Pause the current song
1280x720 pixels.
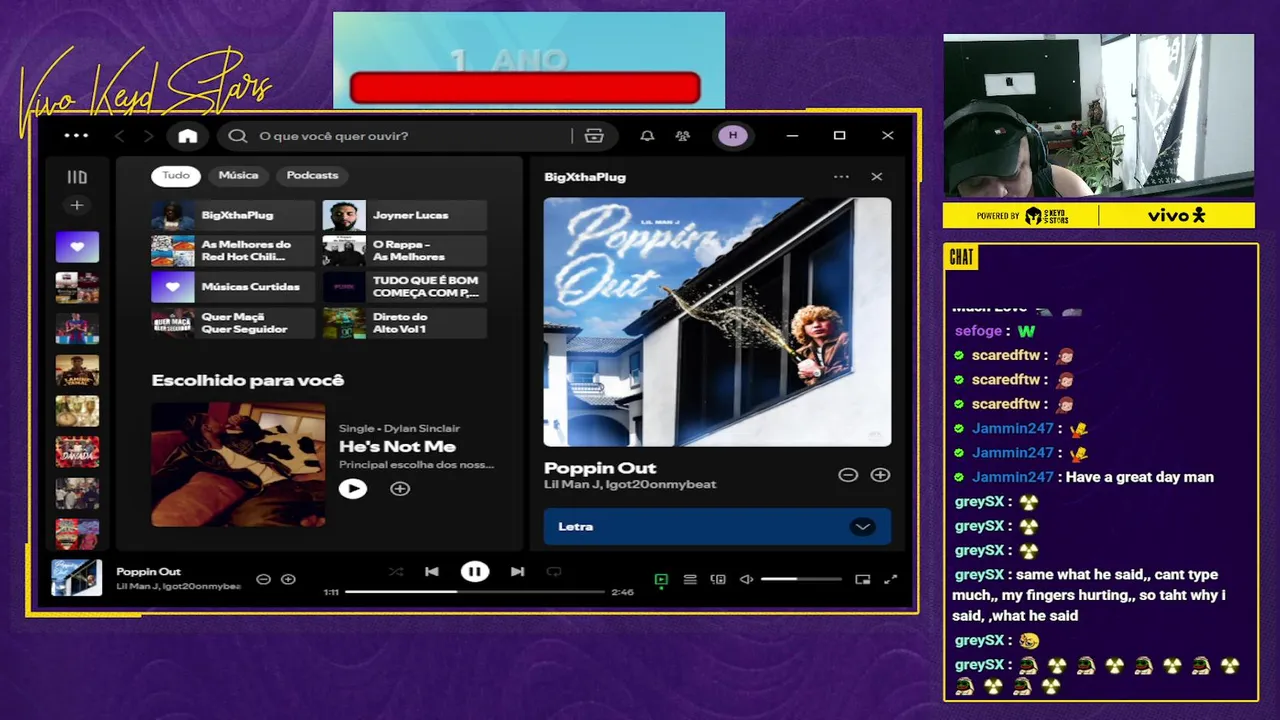click(x=475, y=572)
